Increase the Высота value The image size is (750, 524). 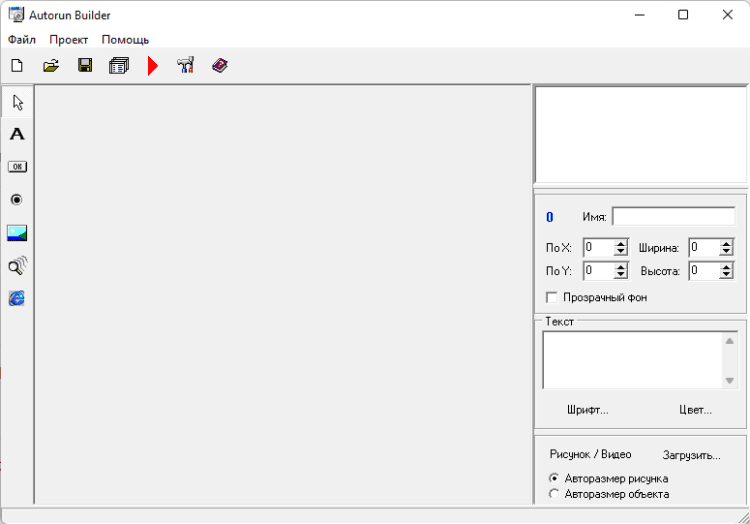(x=726, y=267)
